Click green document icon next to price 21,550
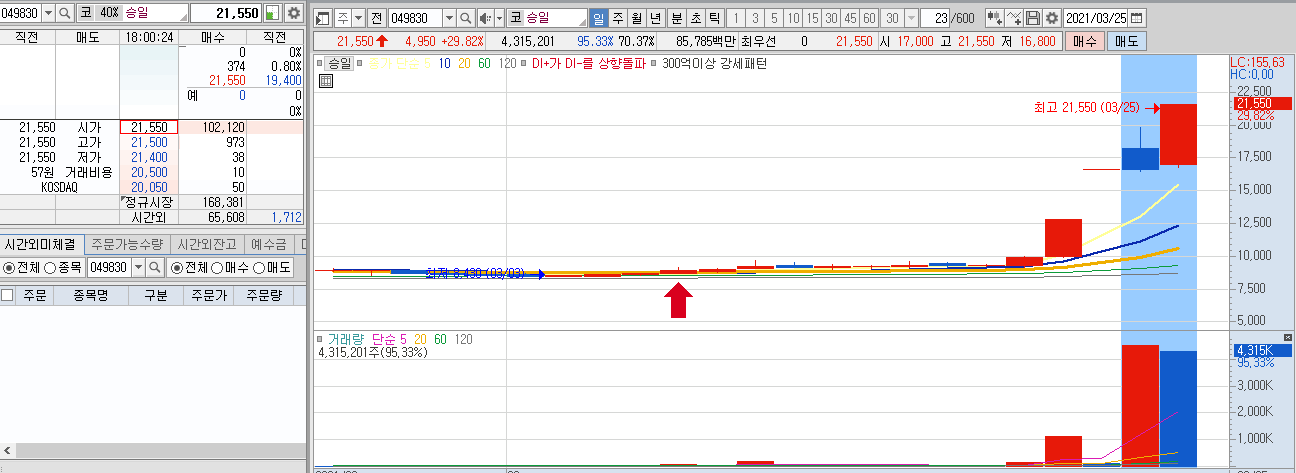The height and width of the screenshot is (473, 1296). pos(272,13)
